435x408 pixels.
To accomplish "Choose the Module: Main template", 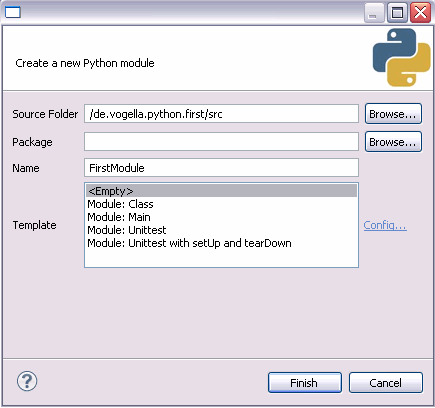I will [119, 217].
